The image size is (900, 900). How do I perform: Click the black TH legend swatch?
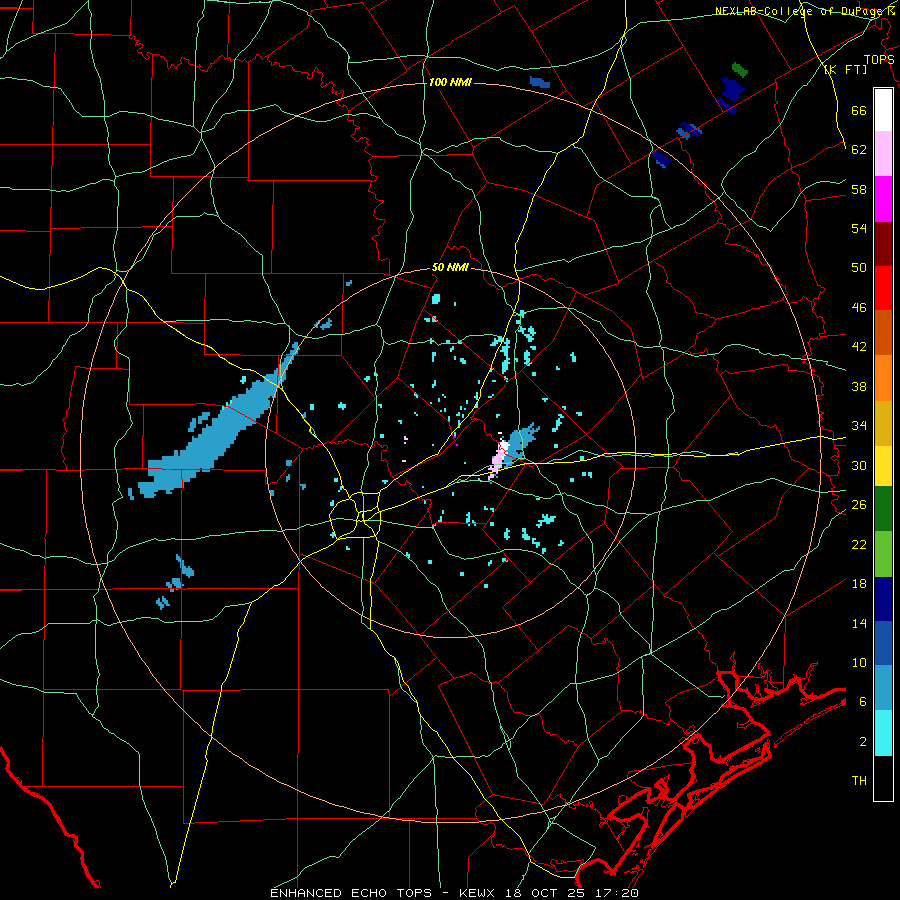click(x=883, y=778)
